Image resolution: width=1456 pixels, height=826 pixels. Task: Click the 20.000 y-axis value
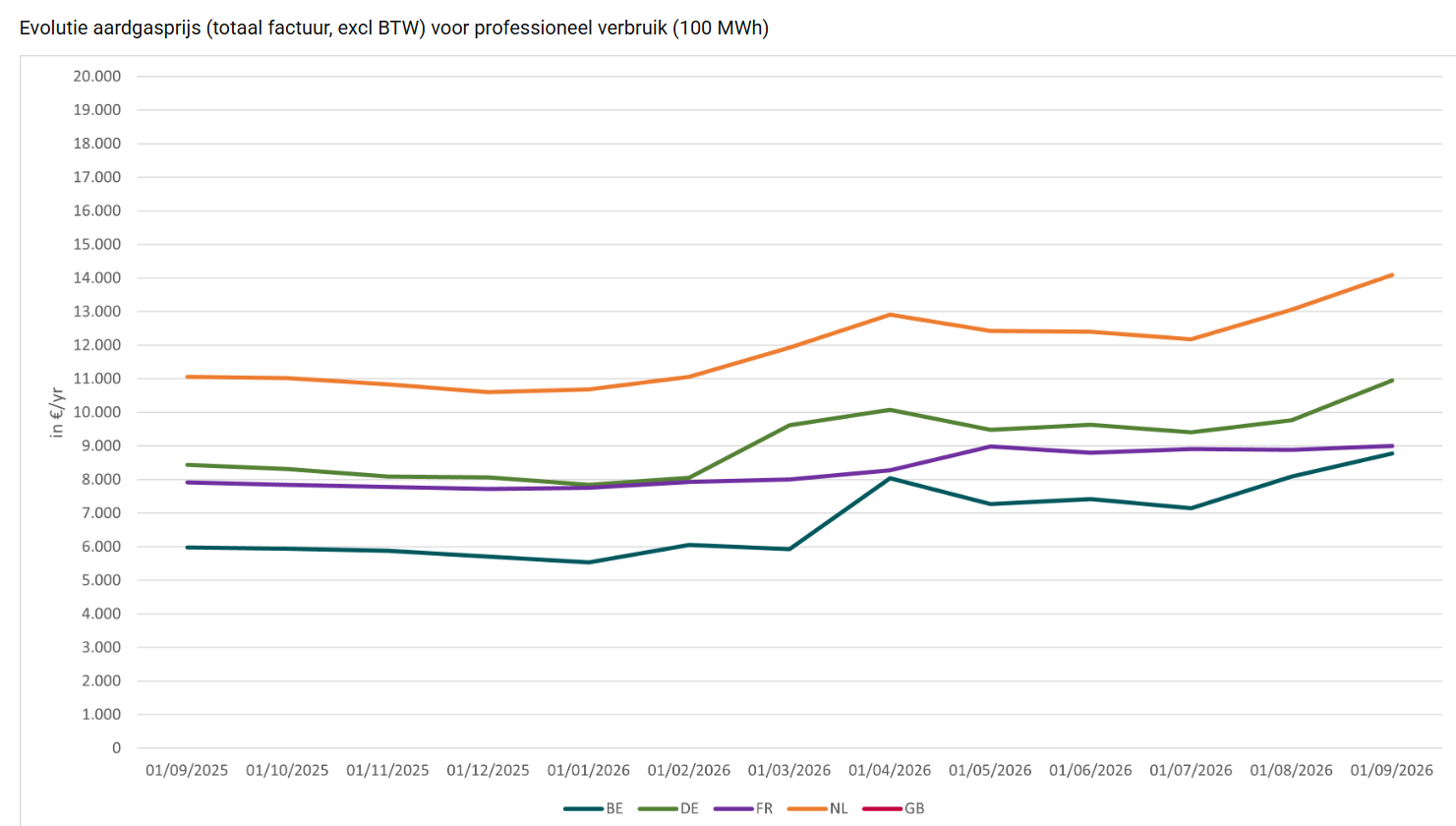97,76
